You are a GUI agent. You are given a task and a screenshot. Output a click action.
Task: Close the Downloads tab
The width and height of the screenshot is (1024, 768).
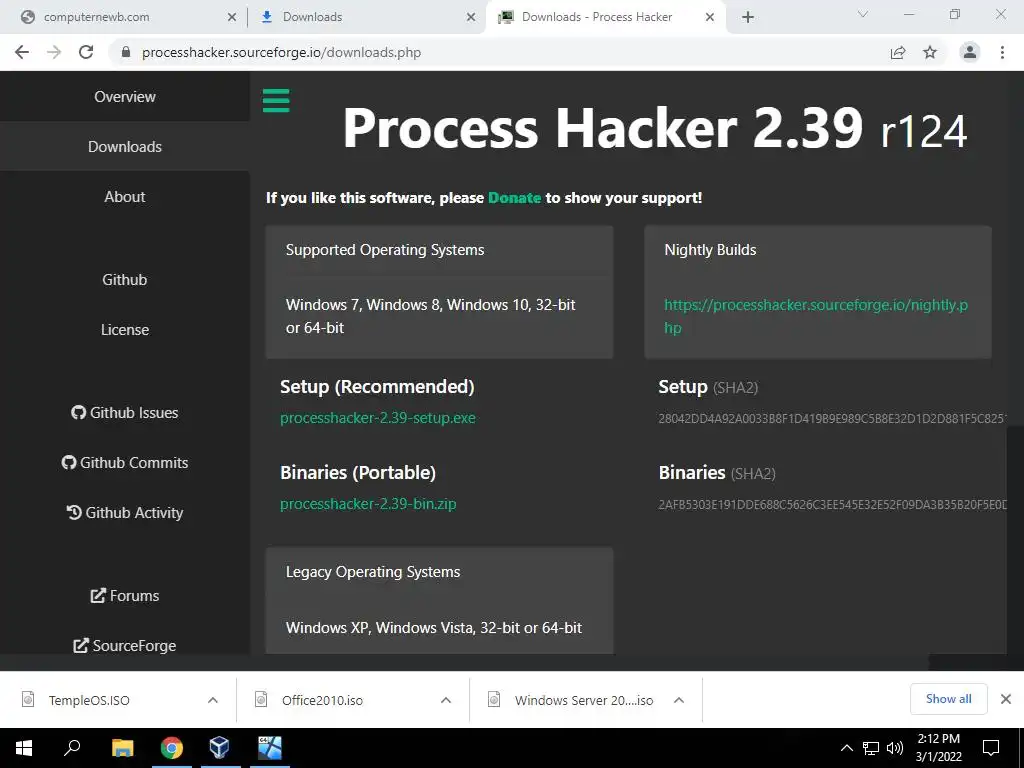(x=471, y=17)
